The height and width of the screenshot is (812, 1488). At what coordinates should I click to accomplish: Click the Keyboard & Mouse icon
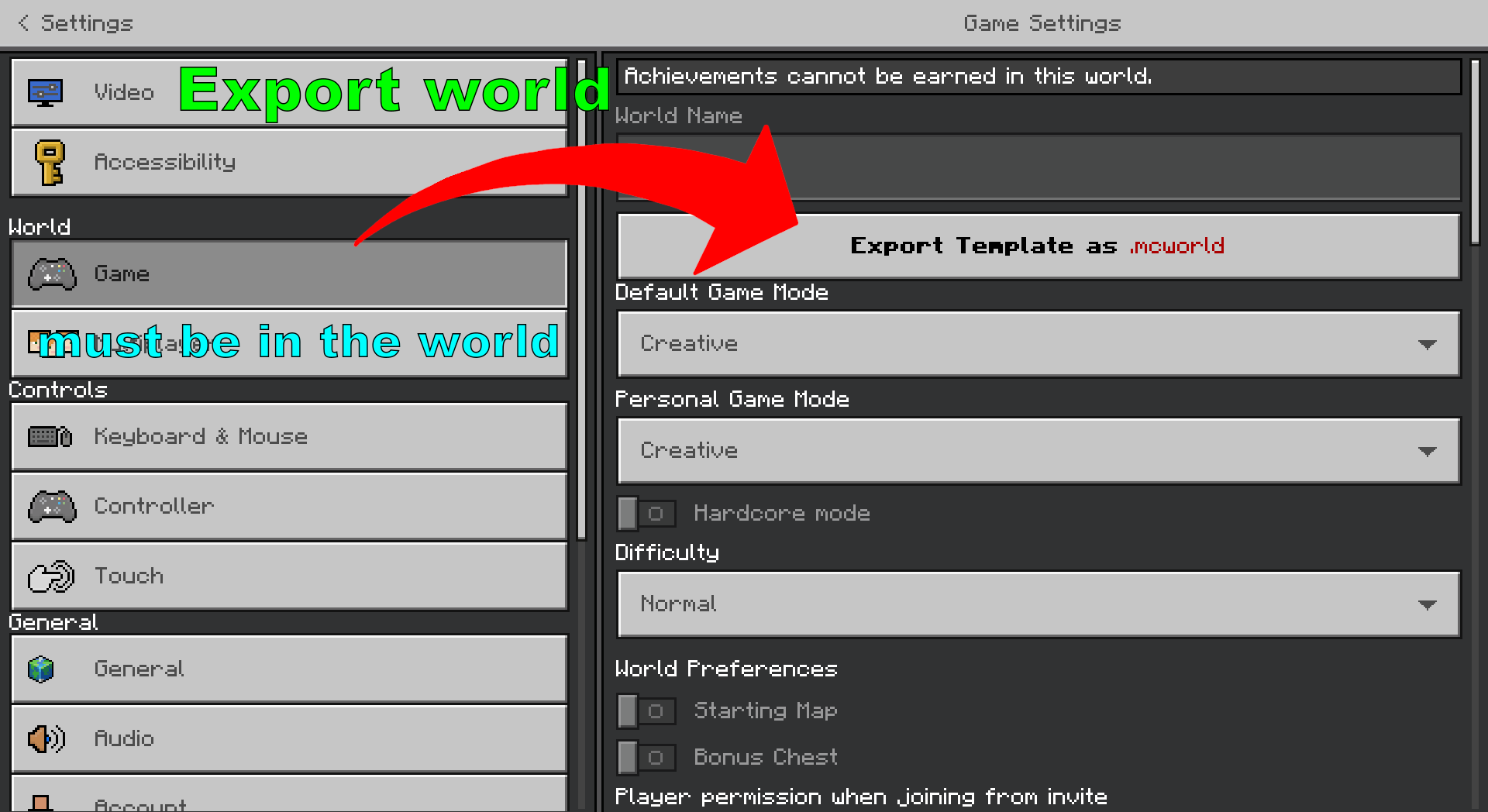coord(50,437)
